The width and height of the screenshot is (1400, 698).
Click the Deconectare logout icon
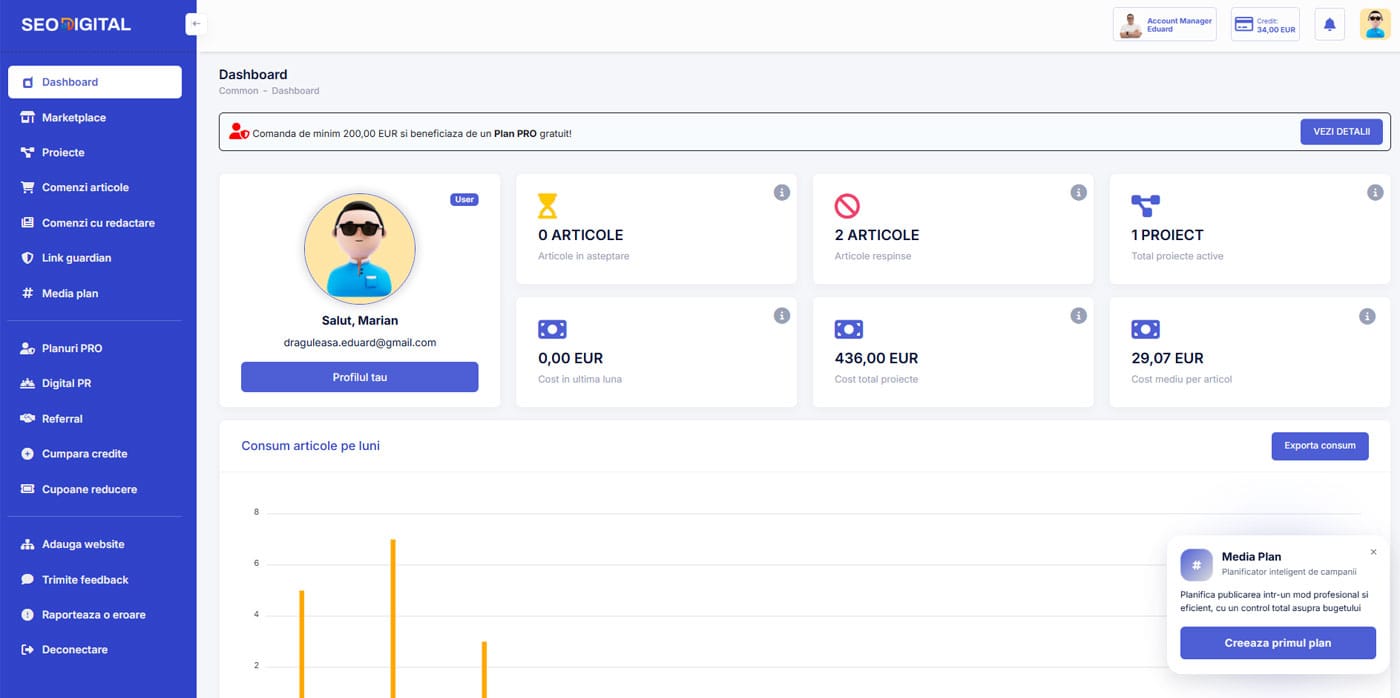(x=28, y=650)
